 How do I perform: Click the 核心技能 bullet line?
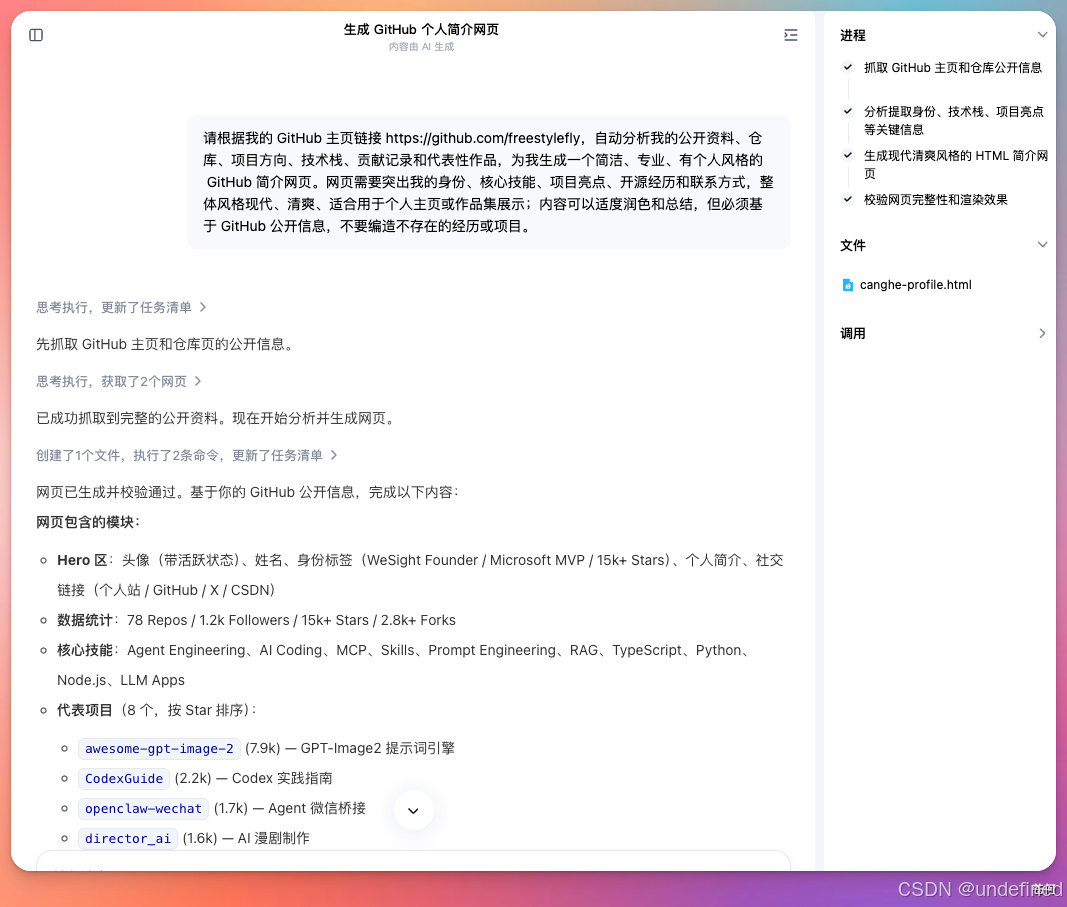(x=403, y=665)
